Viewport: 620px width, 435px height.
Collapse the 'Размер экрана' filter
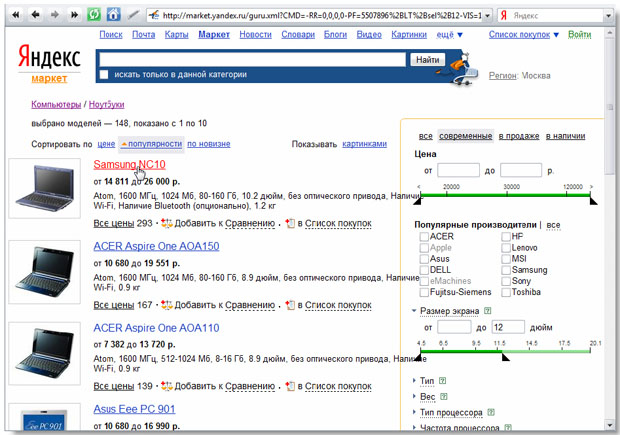click(x=414, y=311)
